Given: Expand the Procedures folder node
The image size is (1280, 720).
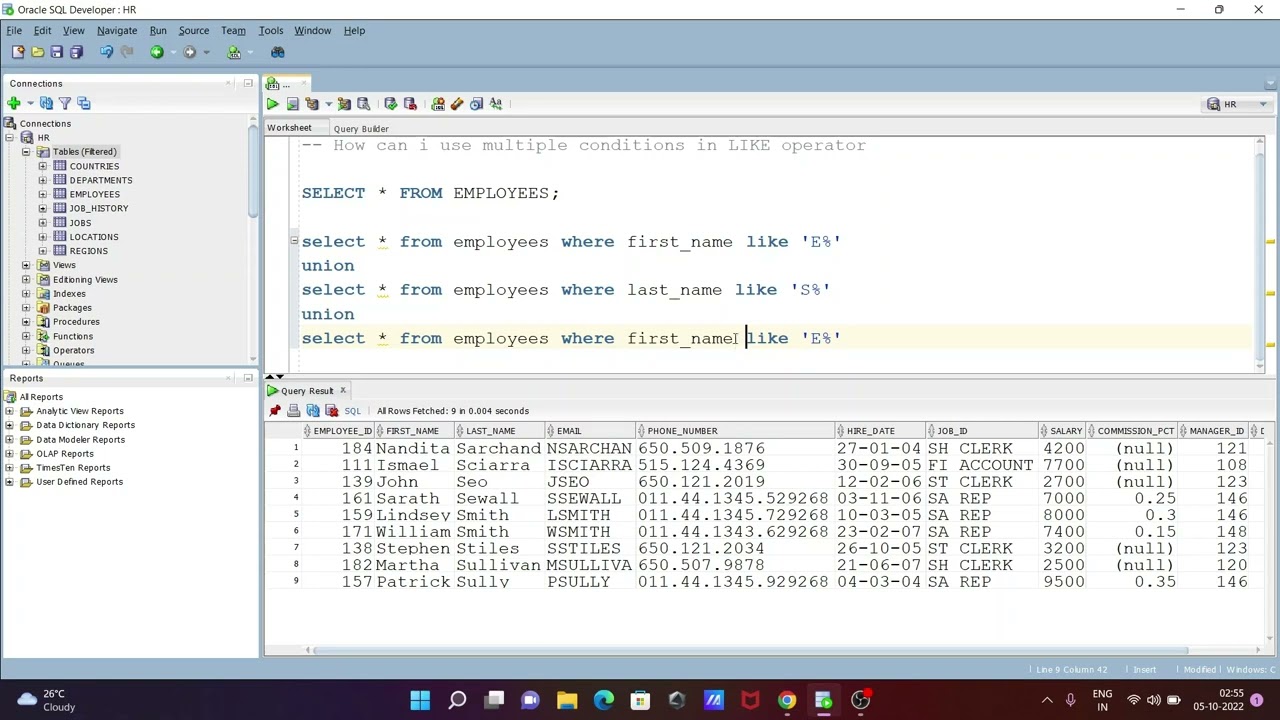Looking at the screenshot, I should pyautogui.click(x=26, y=322).
